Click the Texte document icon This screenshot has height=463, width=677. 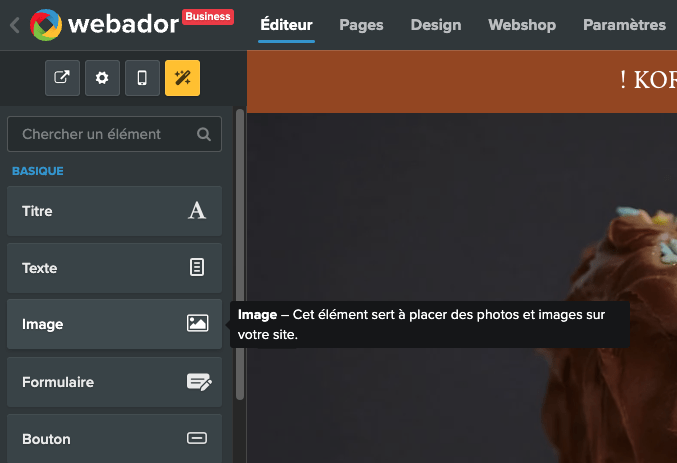click(x=197, y=267)
